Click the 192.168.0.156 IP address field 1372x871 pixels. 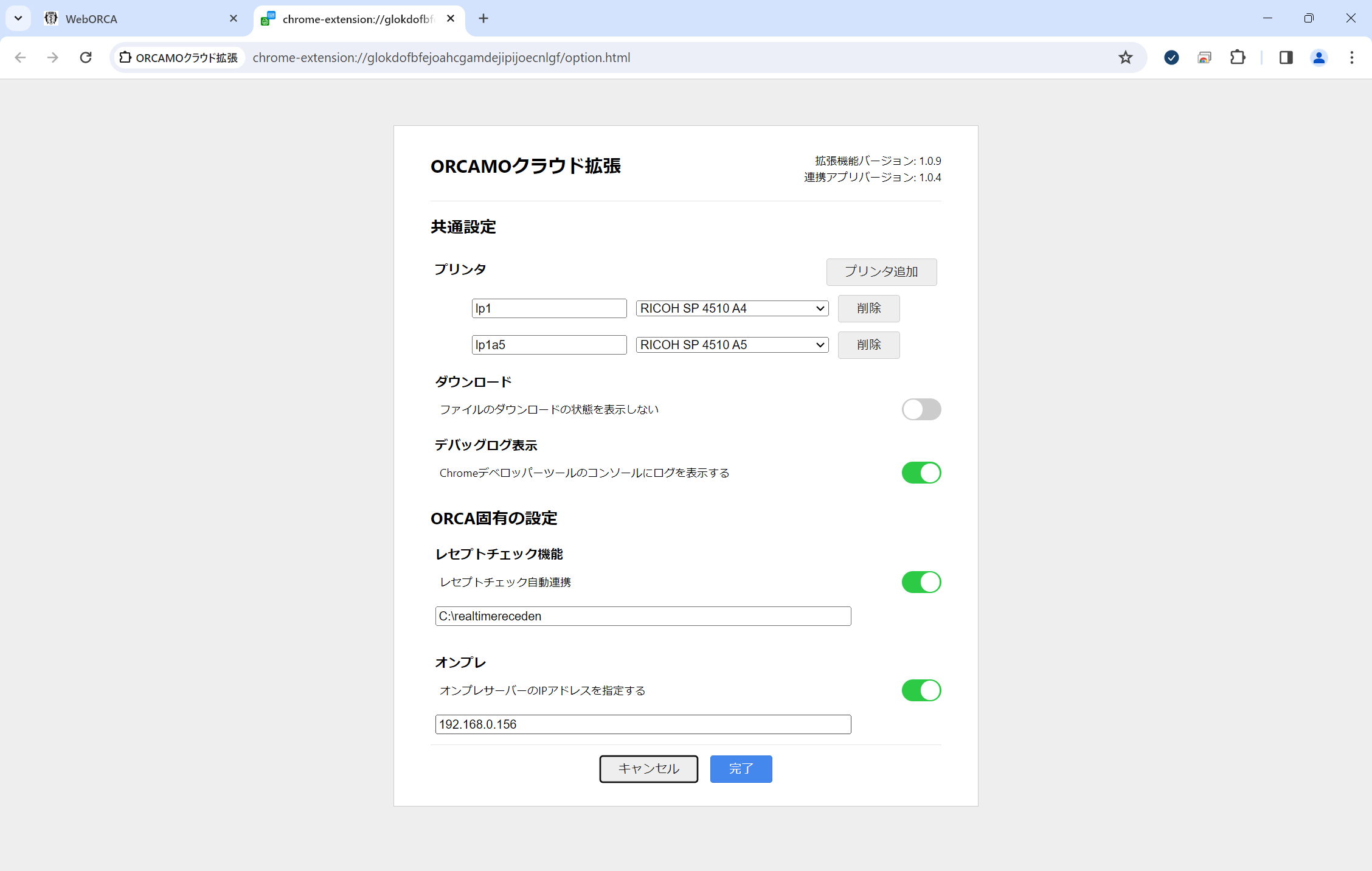pos(643,724)
